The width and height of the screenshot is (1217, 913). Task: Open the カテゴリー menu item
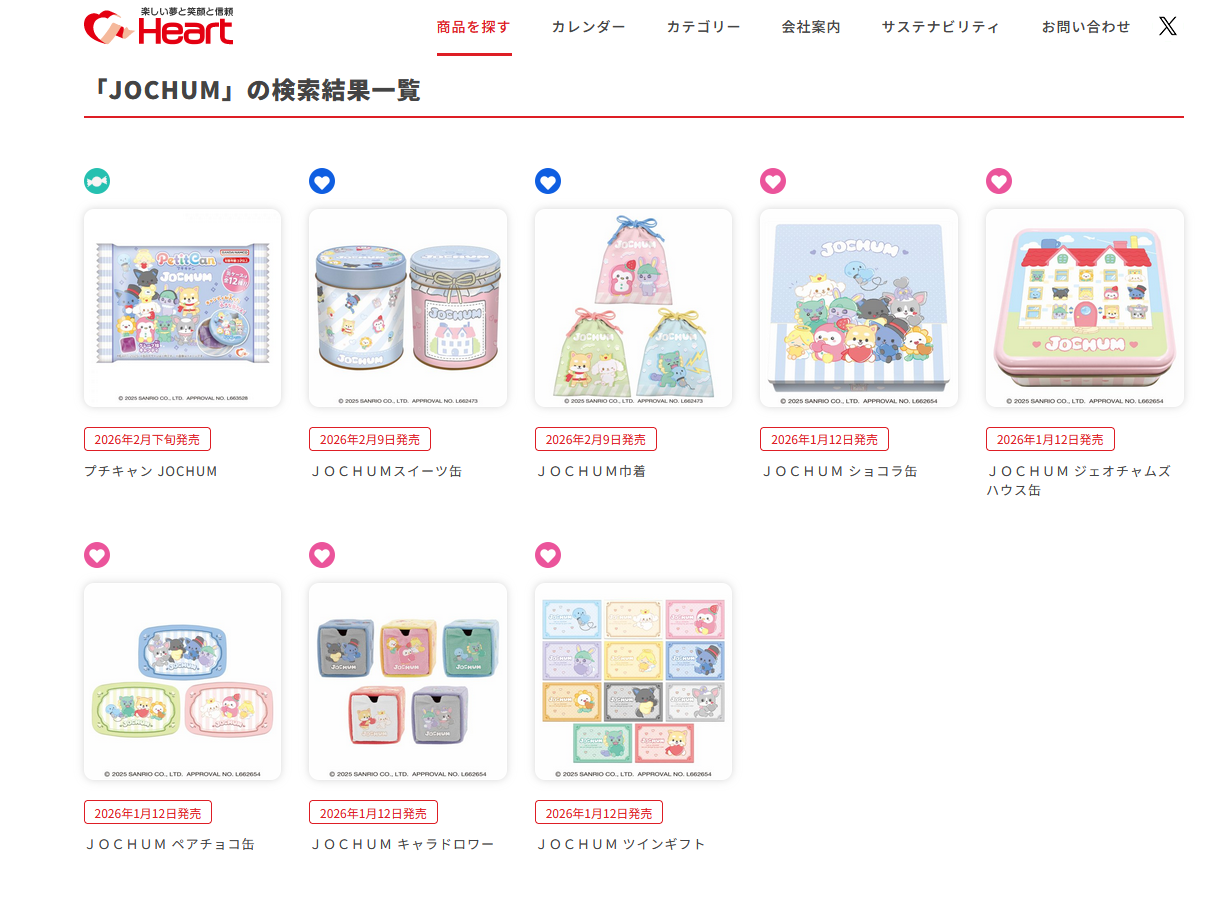704,27
